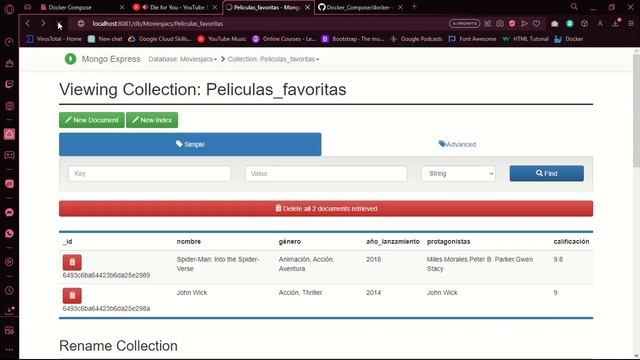Select the Advanced search tab
The image size is (640, 360).
pos(457,144)
